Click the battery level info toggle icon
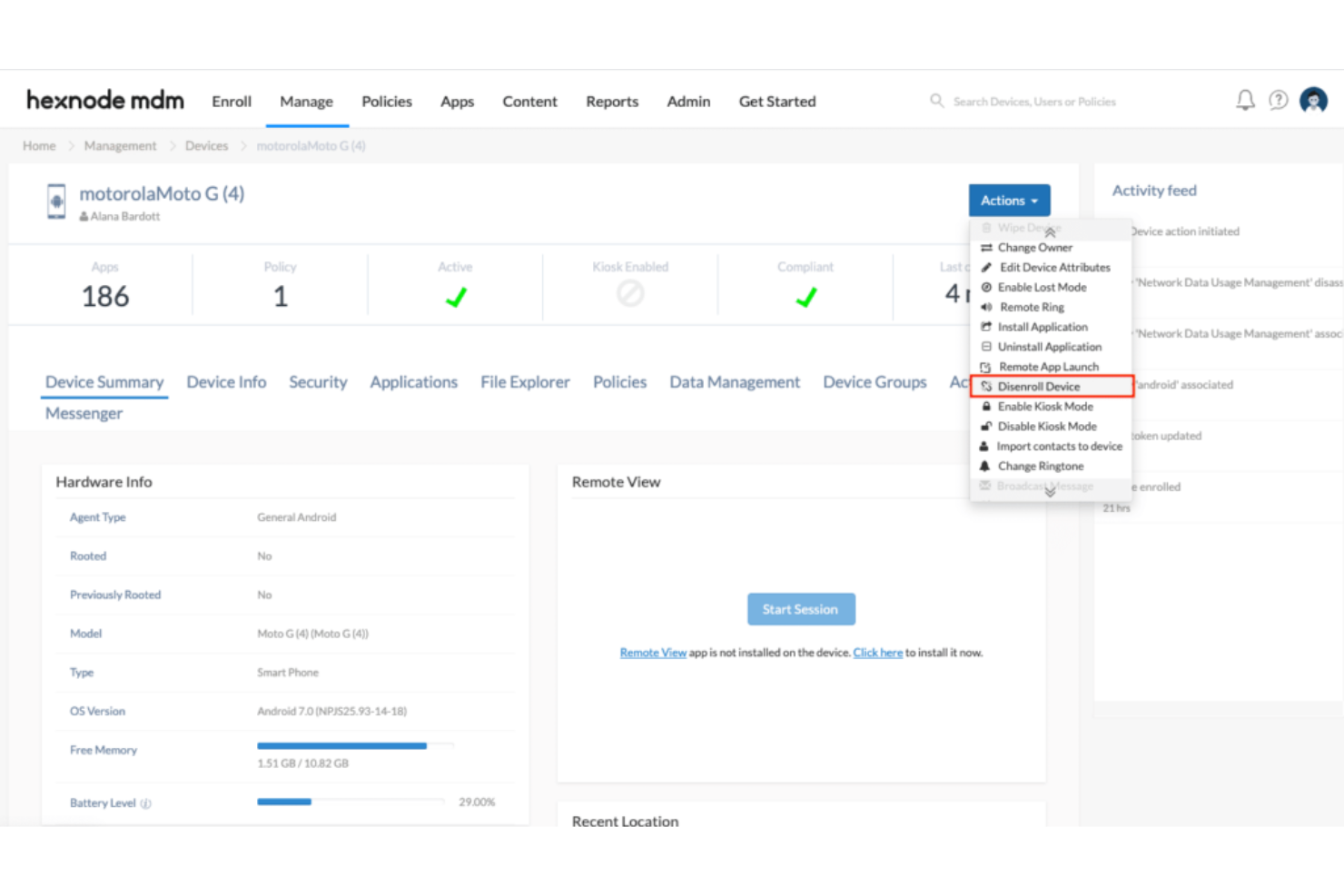Viewport: 1344px width, 896px height. point(147,802)
